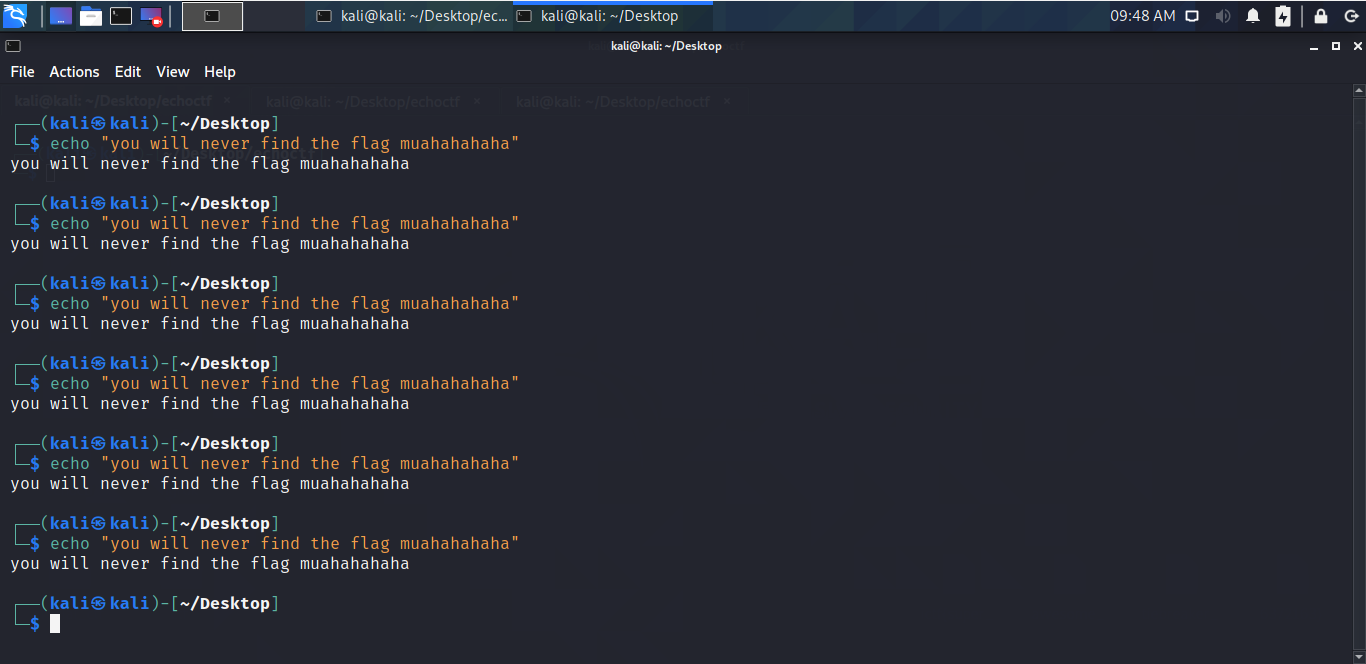The width and height of the screenshot is (1366, 664).
Task: Open the File menu
Action: click(22, 72)
